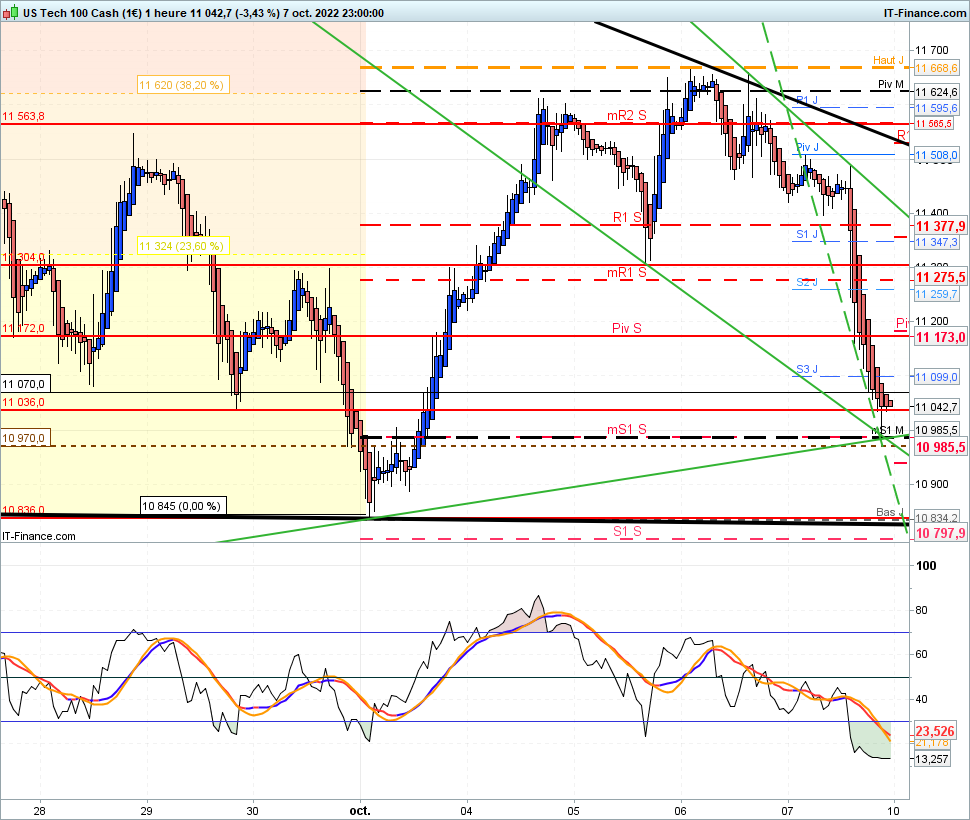Click the red '10 797,9' price tag
Screen dimensions: 970x820
(x=940, y=533)
